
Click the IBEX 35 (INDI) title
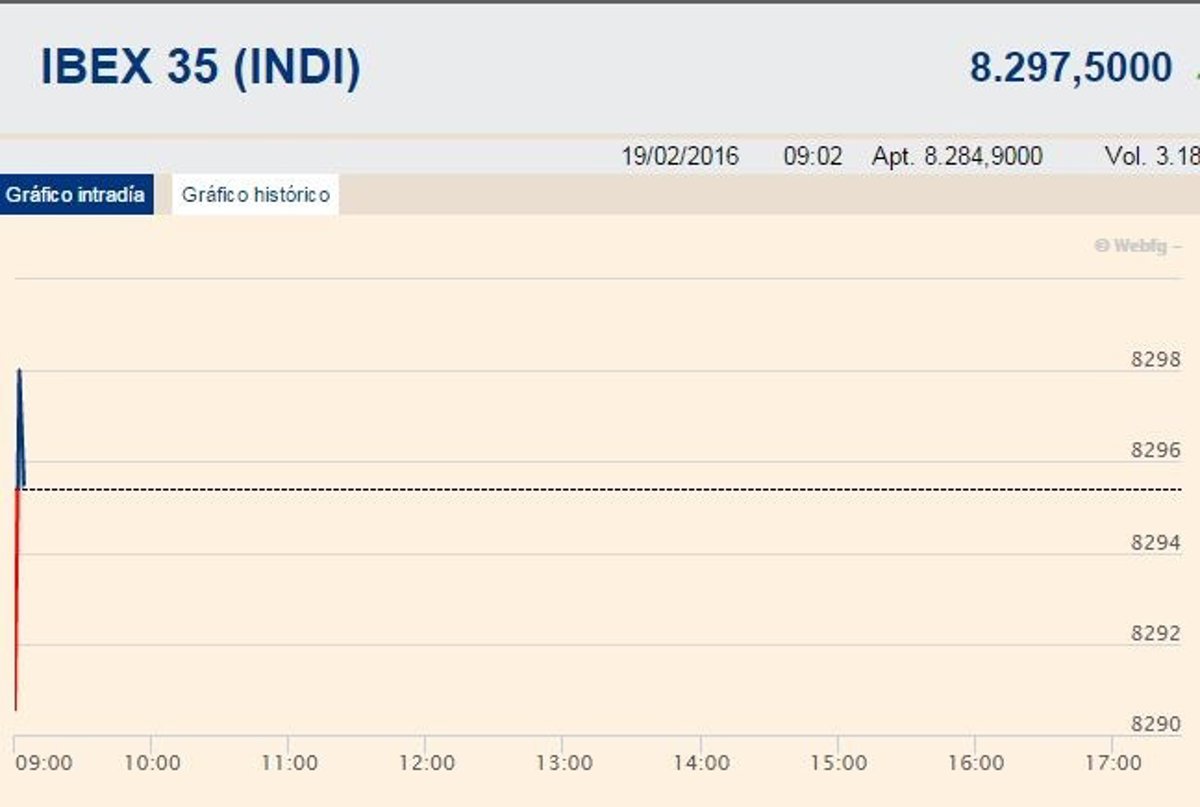click(x=200, y=67)
